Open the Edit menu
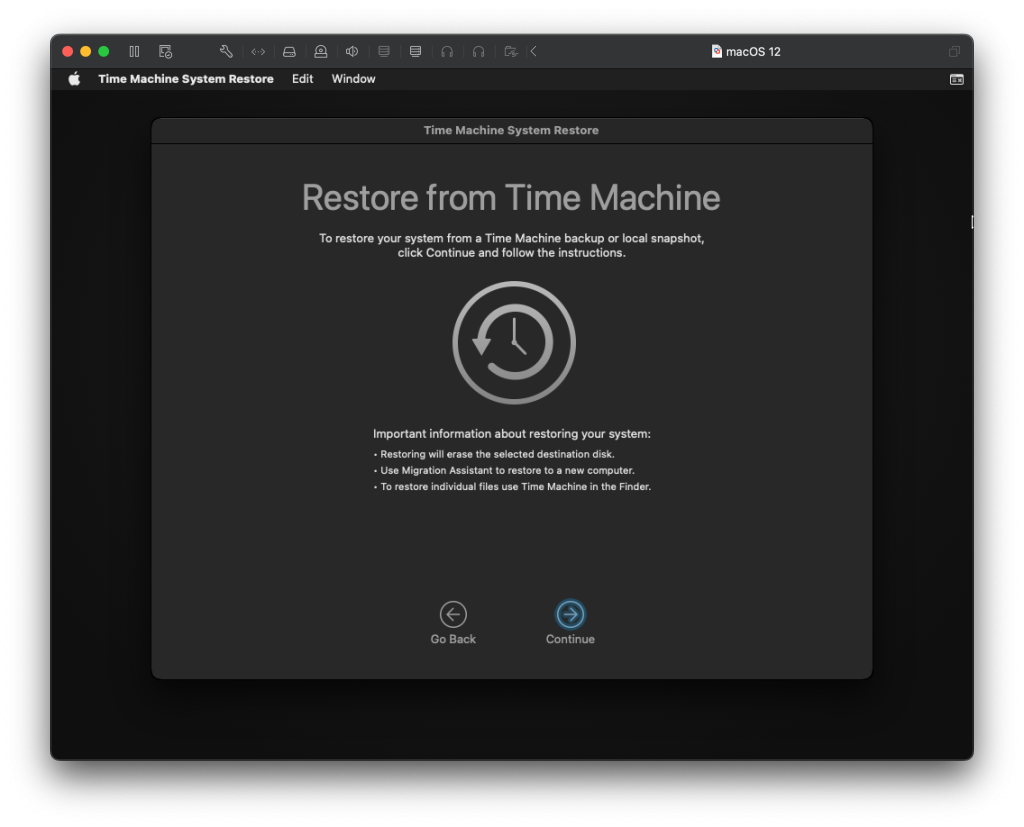Image resolution: width=1024 pixels, height=827 pixels. point(302,79)
